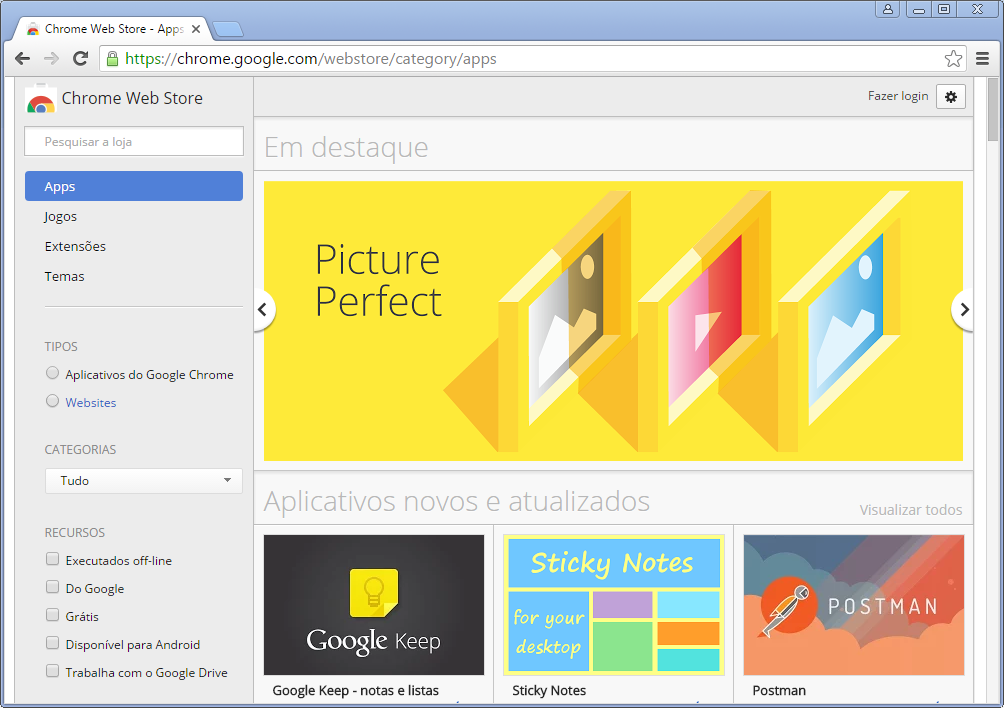
Task: Click the vertical page scrollbar thumb
Action: click(993, 109)
